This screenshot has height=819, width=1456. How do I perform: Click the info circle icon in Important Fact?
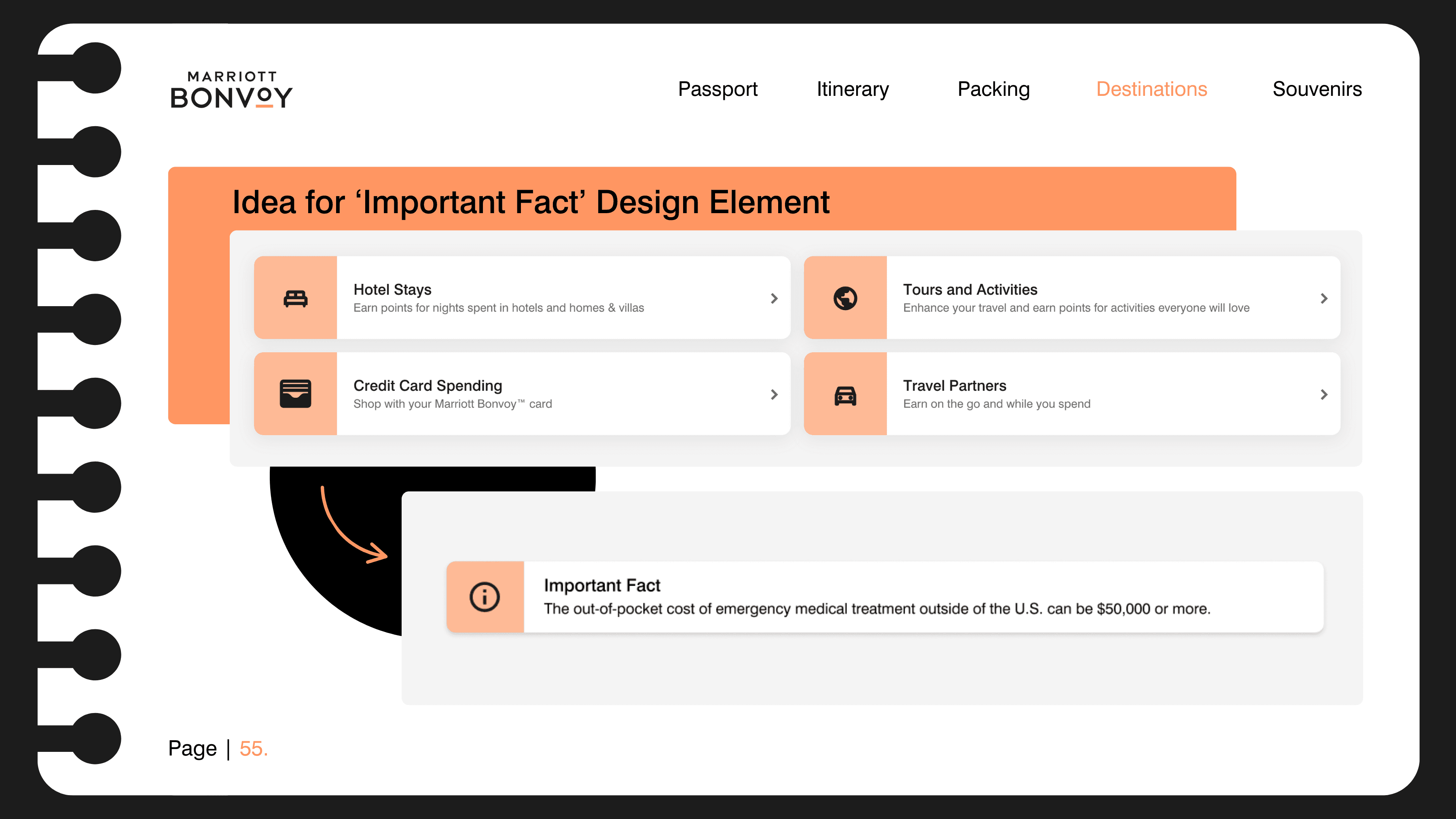pyautogui.click(x=485, y=597)
